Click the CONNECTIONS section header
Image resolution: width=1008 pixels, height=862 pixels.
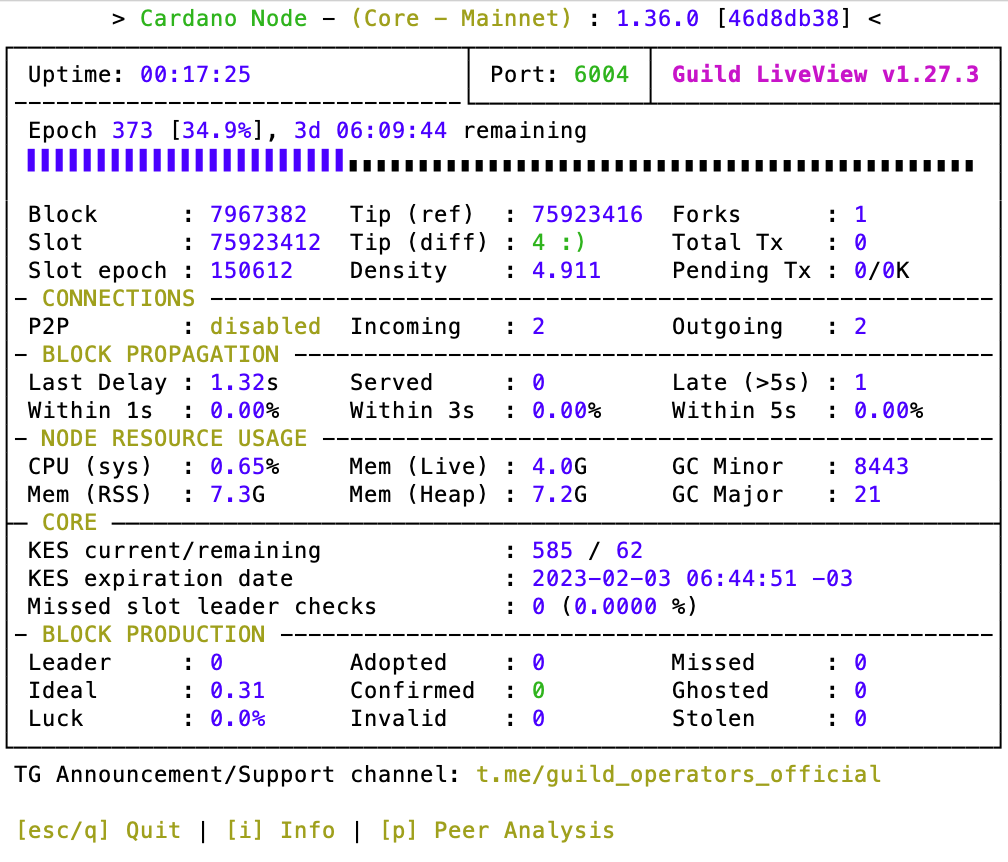tap(118, 298)
